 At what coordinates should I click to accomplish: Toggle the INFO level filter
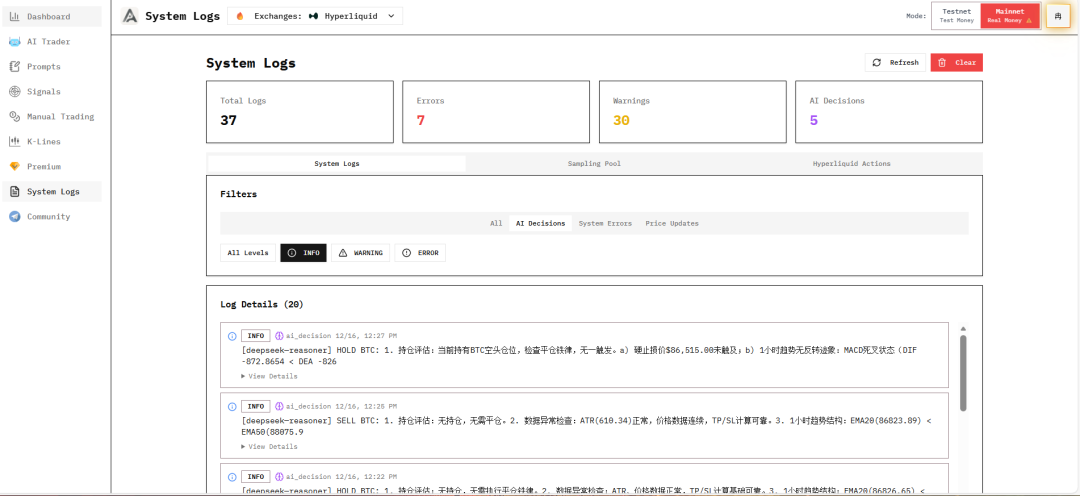pos(303,253)
